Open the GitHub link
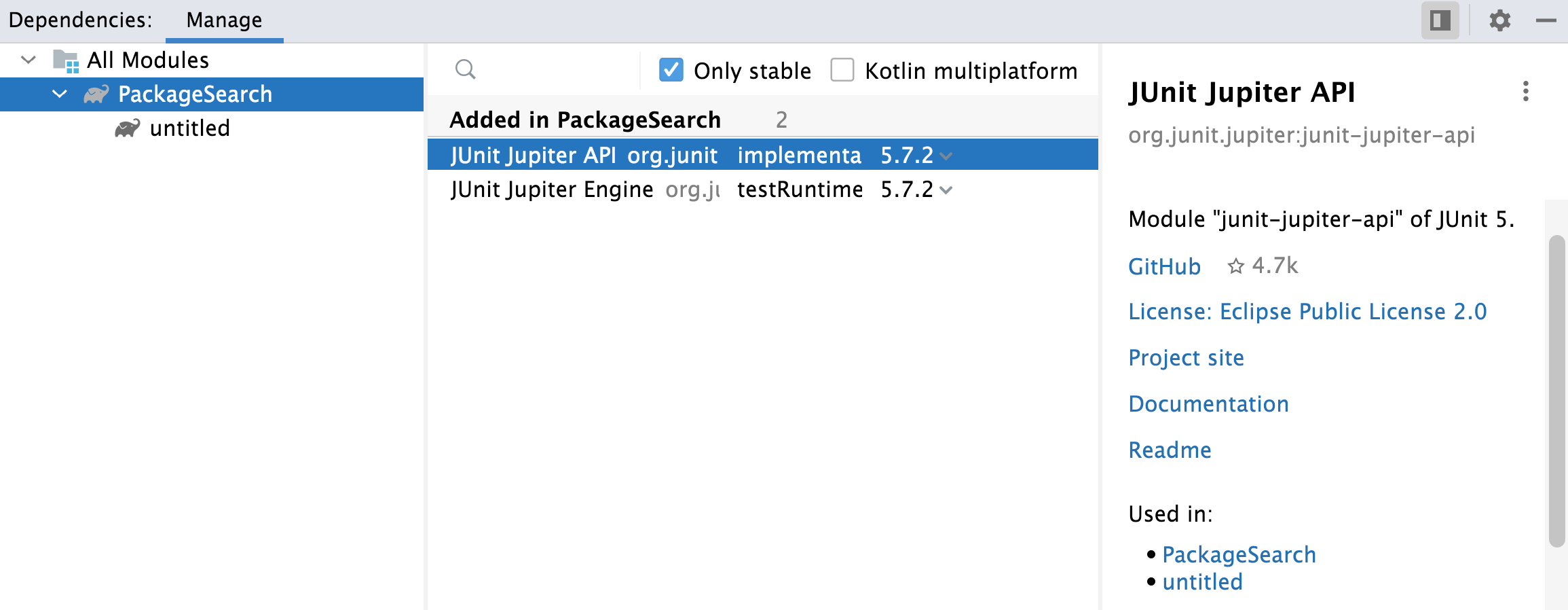 (x=1164, y=266)
